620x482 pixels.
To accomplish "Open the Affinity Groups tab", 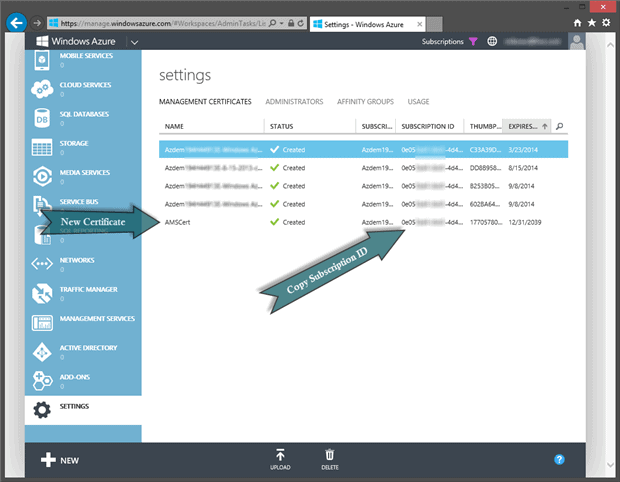I will click(365, 102).
